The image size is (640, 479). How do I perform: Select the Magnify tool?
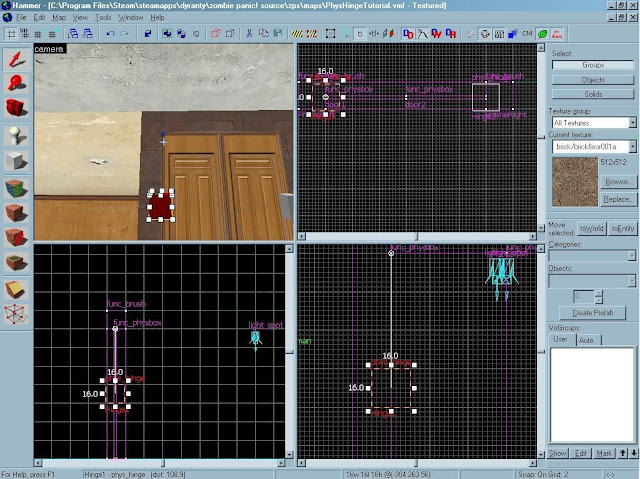16,83
